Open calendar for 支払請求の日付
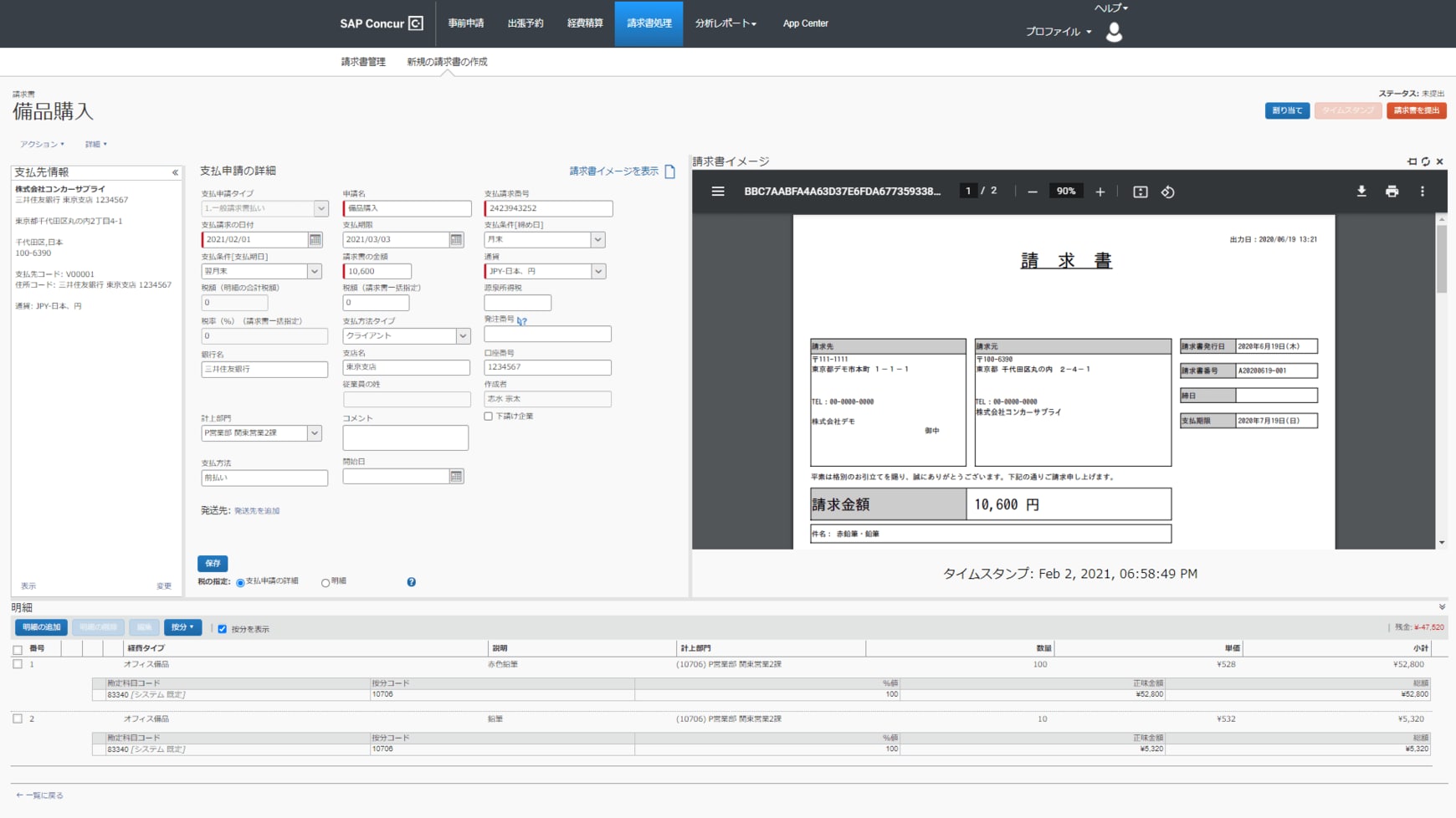 315,240
